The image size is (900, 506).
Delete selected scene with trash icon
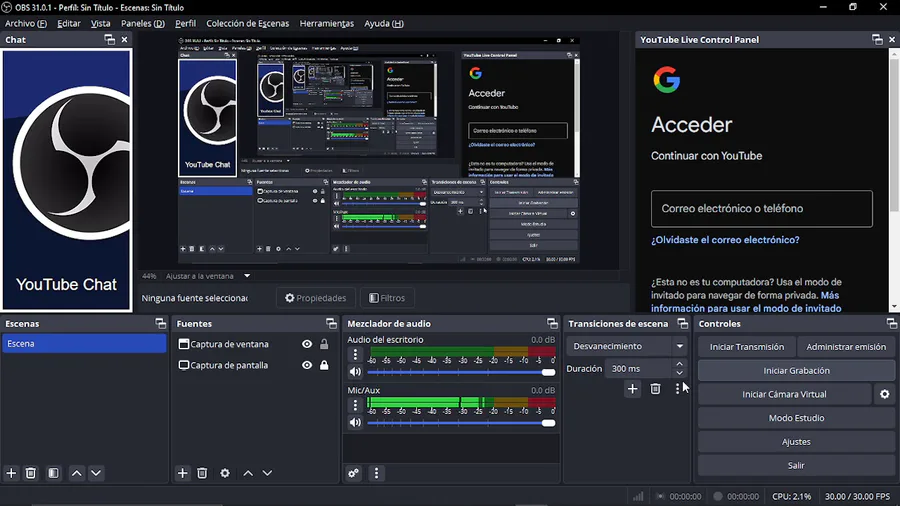point(31,473)
